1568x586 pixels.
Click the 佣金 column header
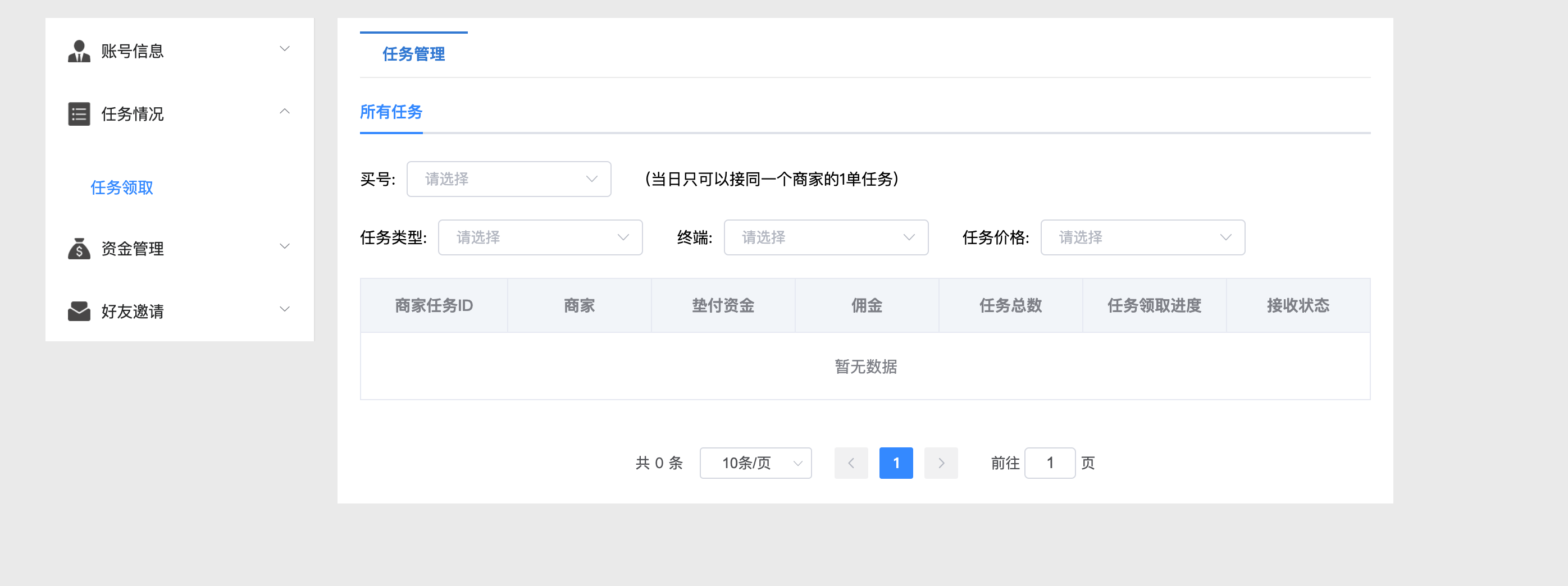click(867, 305)
